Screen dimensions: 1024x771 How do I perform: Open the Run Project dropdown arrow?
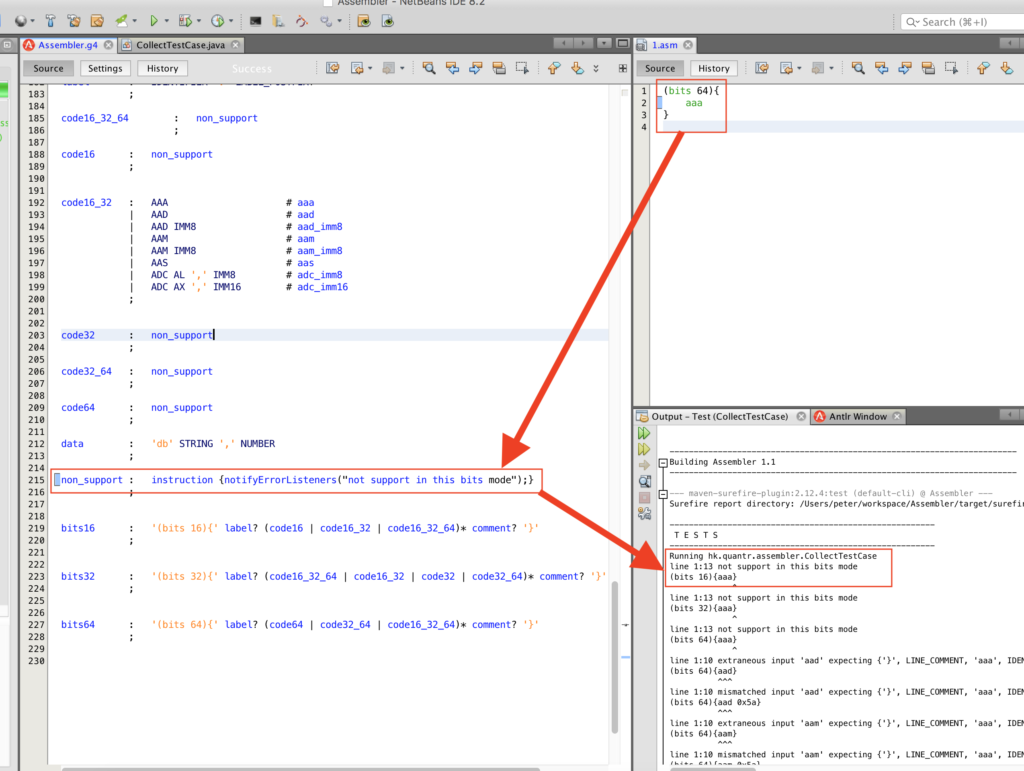[x=167, y=22]
